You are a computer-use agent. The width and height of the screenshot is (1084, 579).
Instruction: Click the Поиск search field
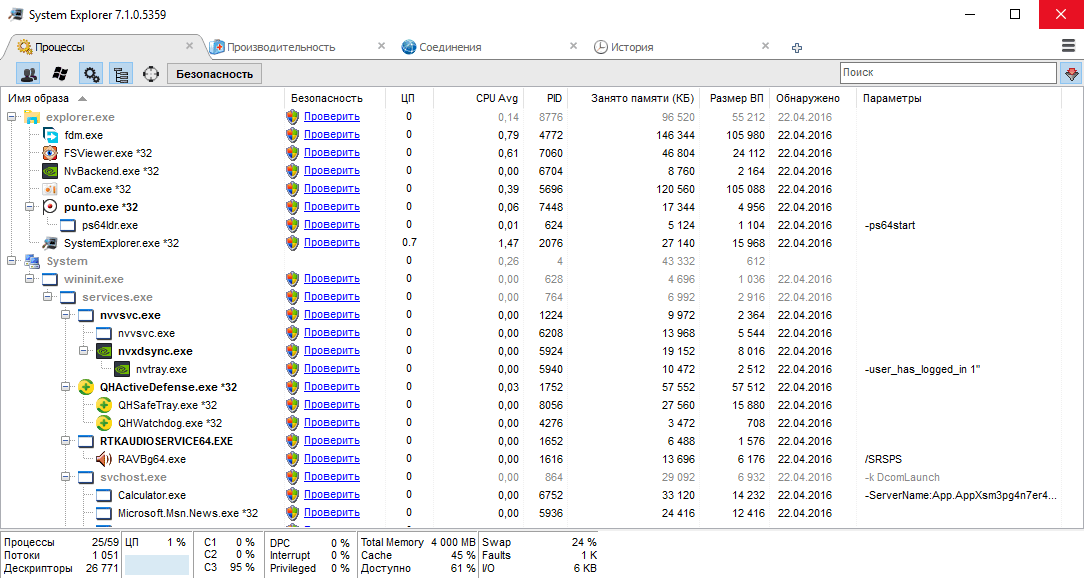coord(948,73)
